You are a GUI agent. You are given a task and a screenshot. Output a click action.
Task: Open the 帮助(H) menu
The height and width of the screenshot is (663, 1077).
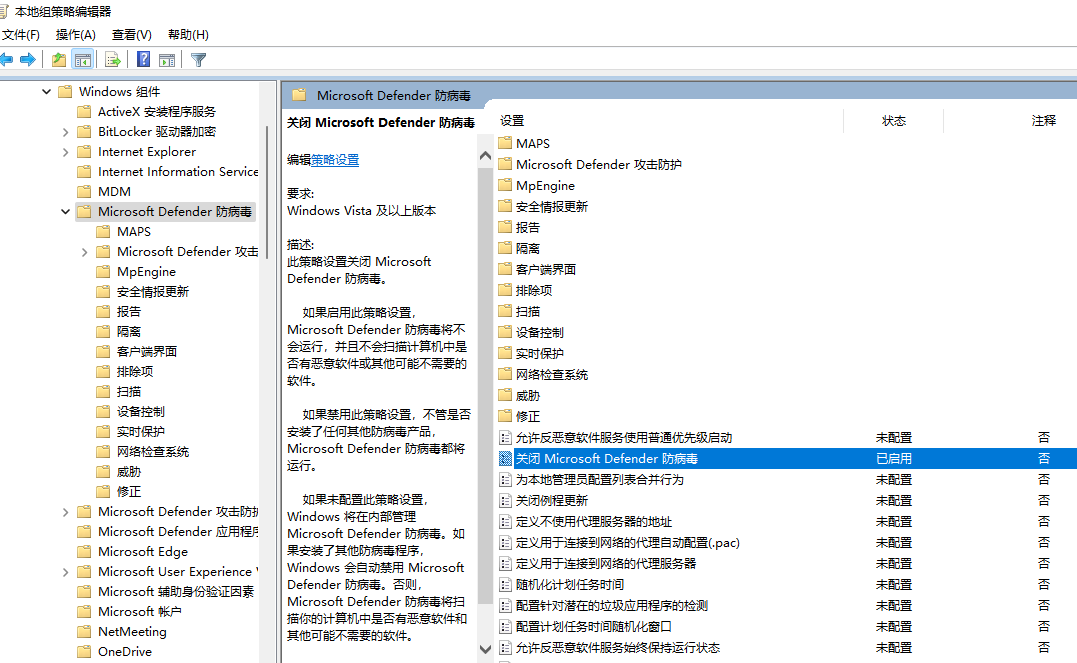tap(188, 34)
